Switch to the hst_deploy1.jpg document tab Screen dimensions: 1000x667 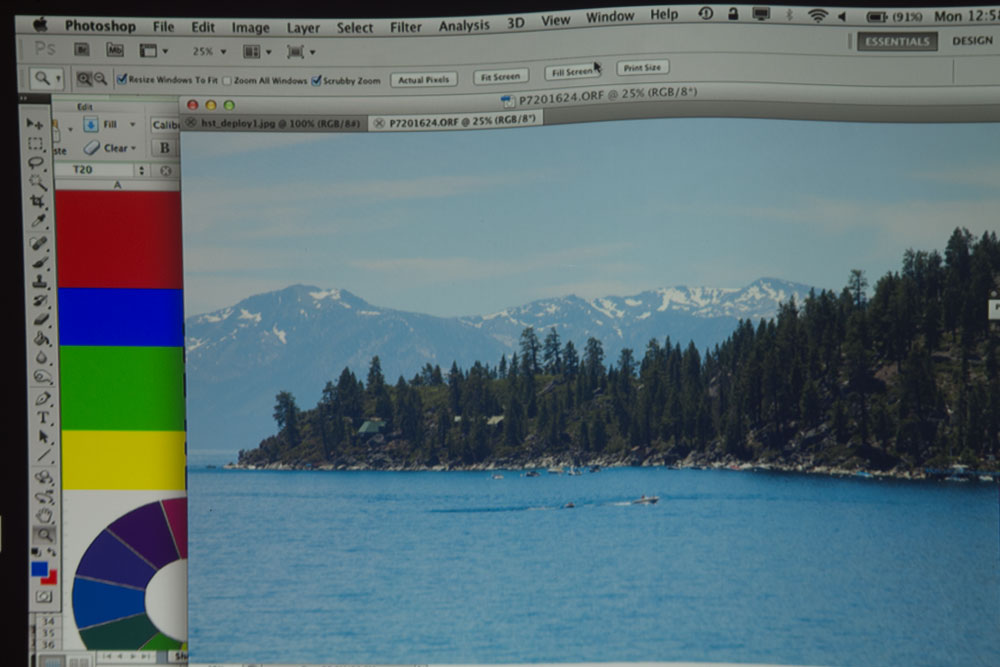click(x=274, y=123)
